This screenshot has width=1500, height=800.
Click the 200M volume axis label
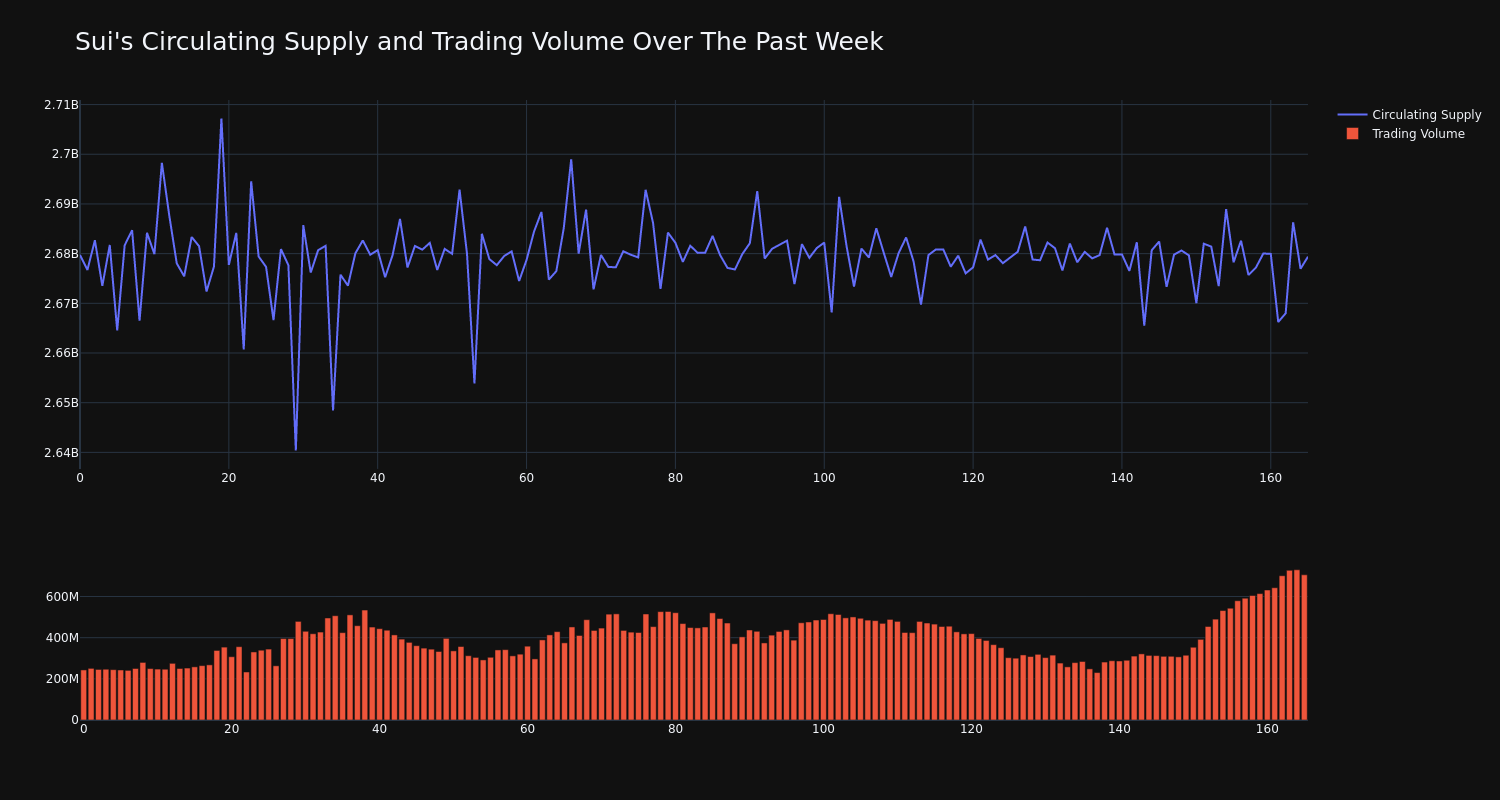coord(62,679)
